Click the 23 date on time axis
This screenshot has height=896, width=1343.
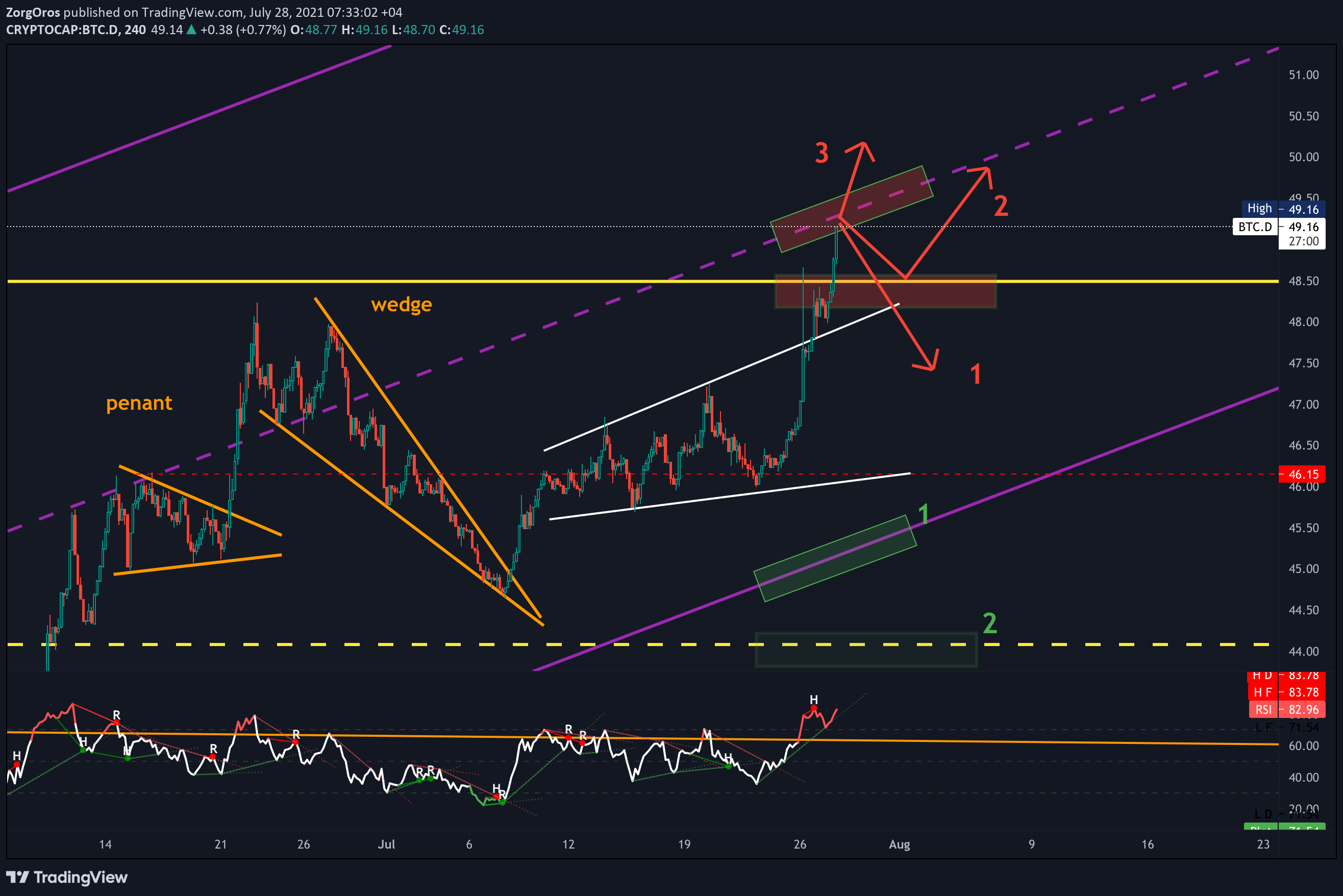pos(1263,844)
